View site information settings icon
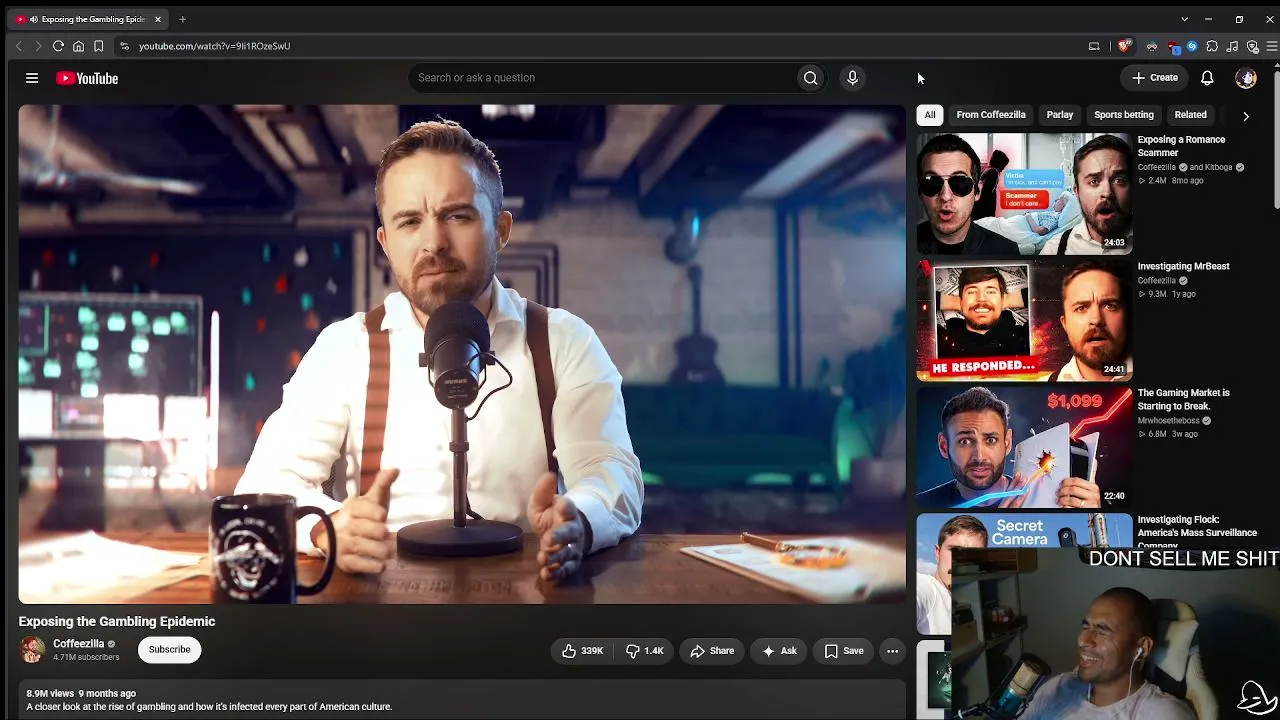The image size is (1280, 720). click(x=124, y=46)
